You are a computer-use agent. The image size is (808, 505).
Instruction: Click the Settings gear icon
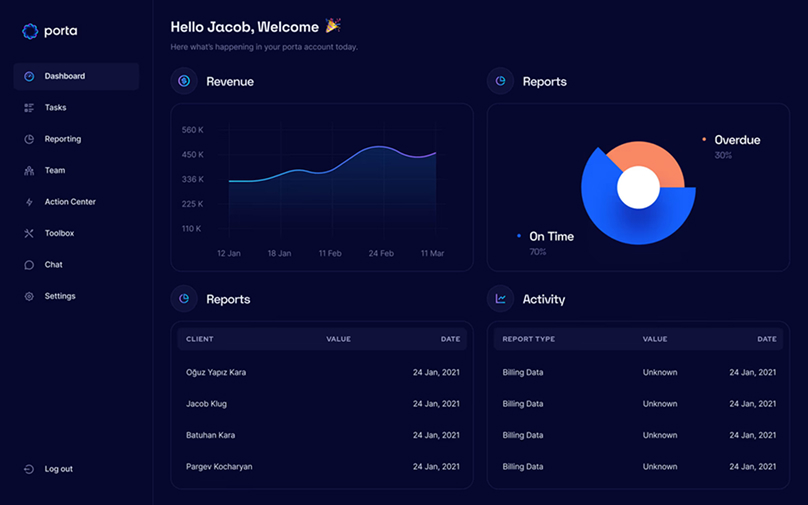click(x=29, y=297)
